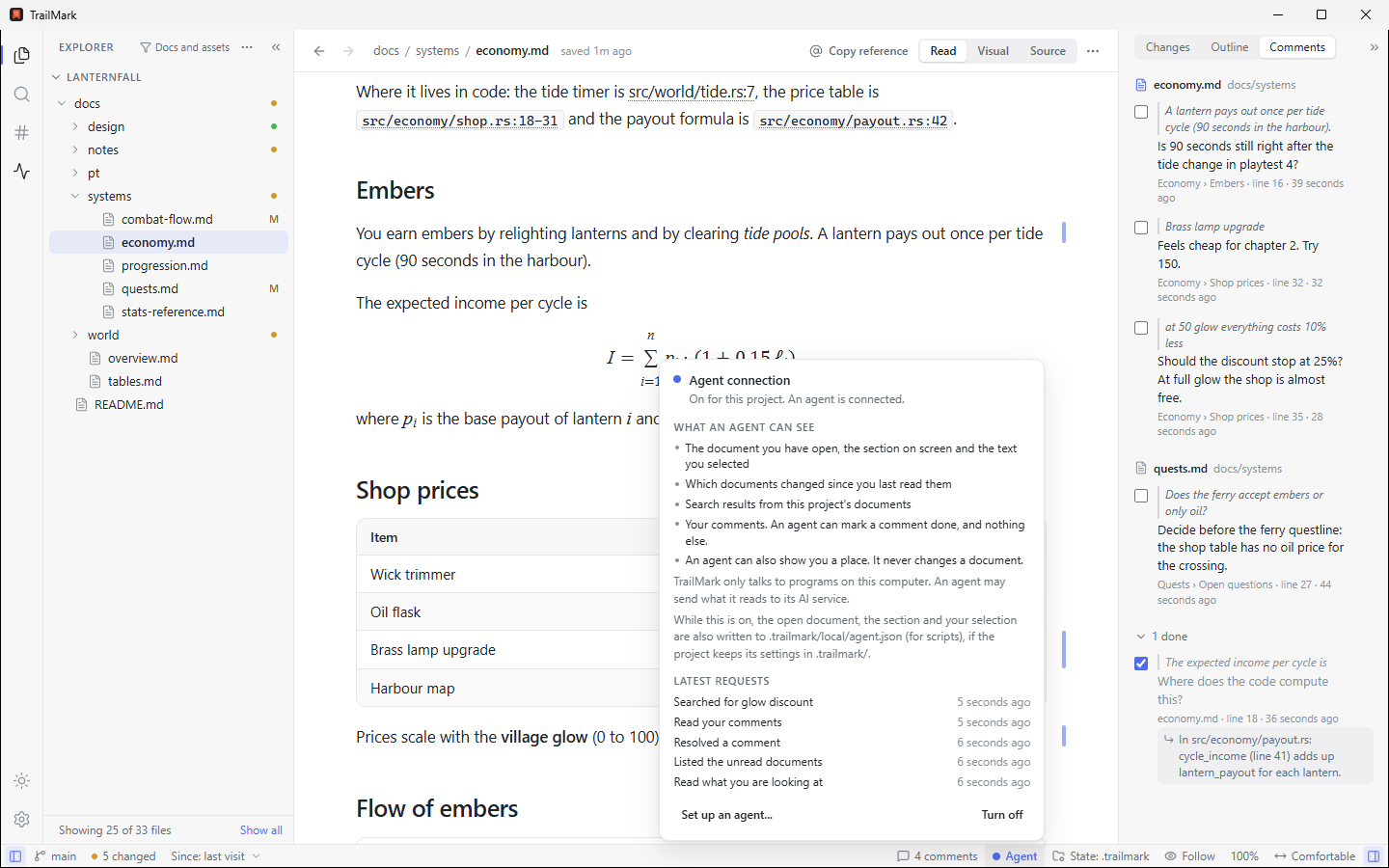Open the Outline tab
This screenshot has width=1389, height=868.
1229,47
